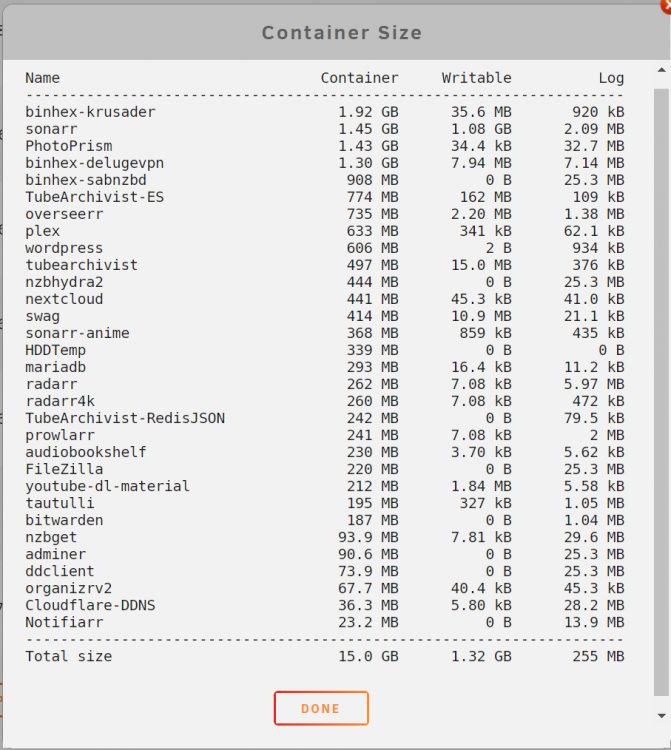Screen dimensions: 671x750
Task: Click binhex-krusader's 35.6 MB writable value
Action: pyautogui.click(x=481, y=112)
